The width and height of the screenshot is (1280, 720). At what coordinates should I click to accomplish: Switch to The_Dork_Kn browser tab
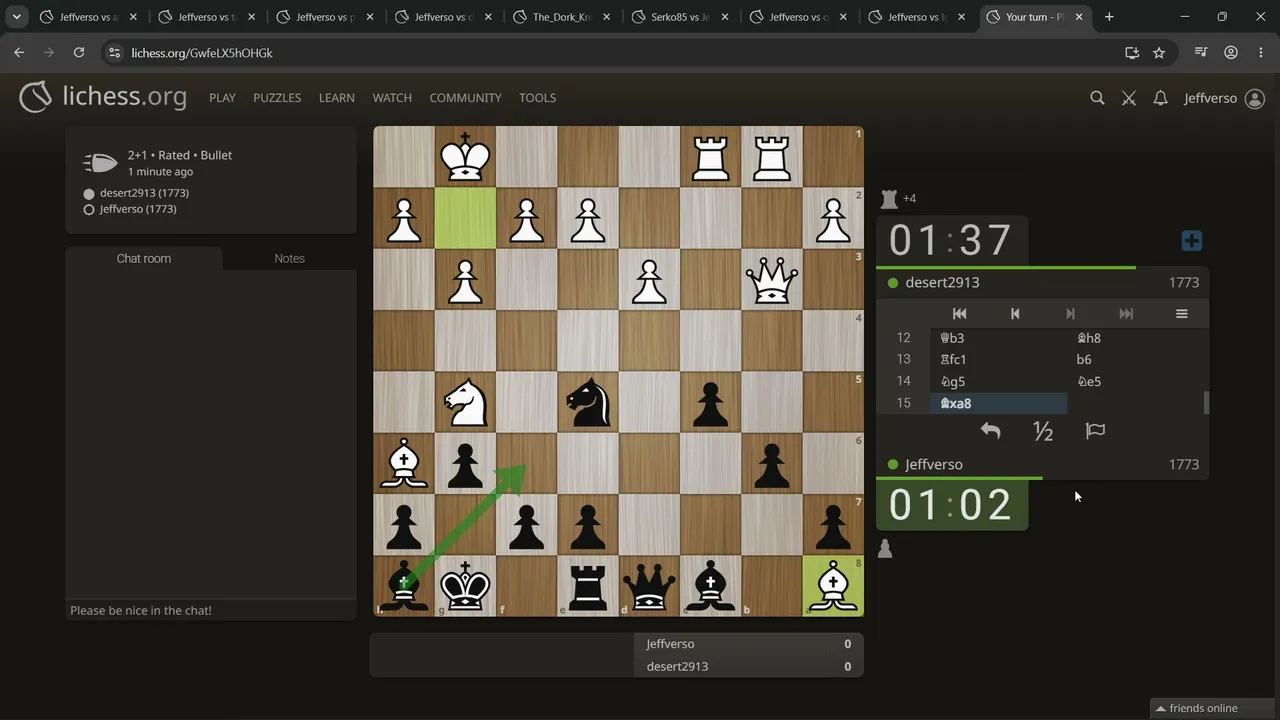point(563,17)
